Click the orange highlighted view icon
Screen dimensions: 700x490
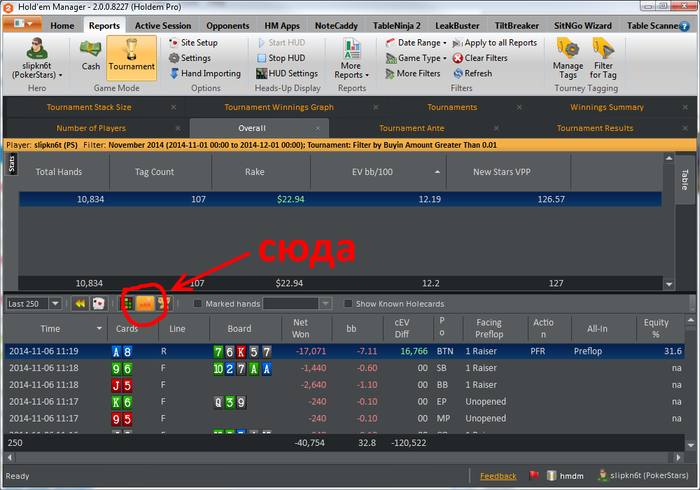point(145,304)
